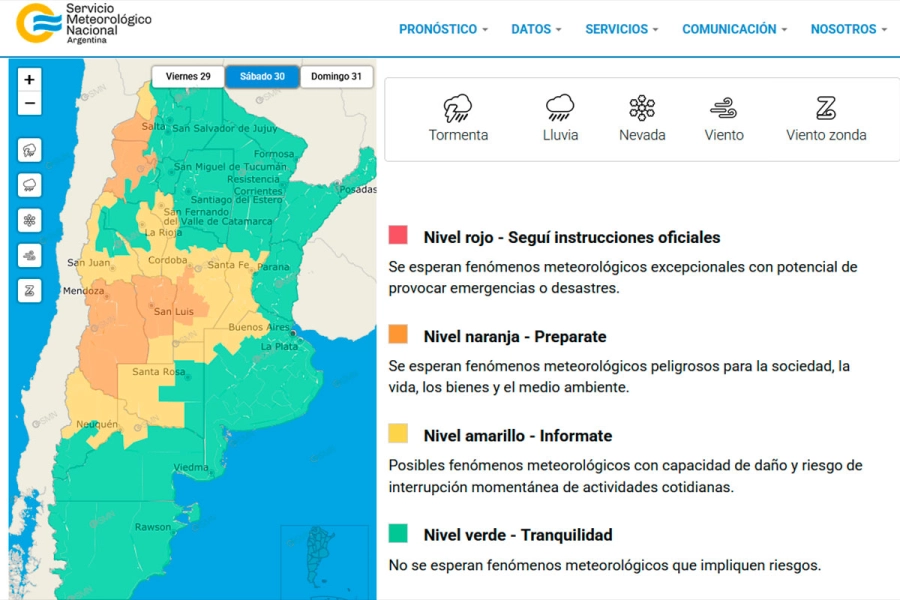Open the SERVICIOS navigation link
900x600 pixels.
point(621,29)
